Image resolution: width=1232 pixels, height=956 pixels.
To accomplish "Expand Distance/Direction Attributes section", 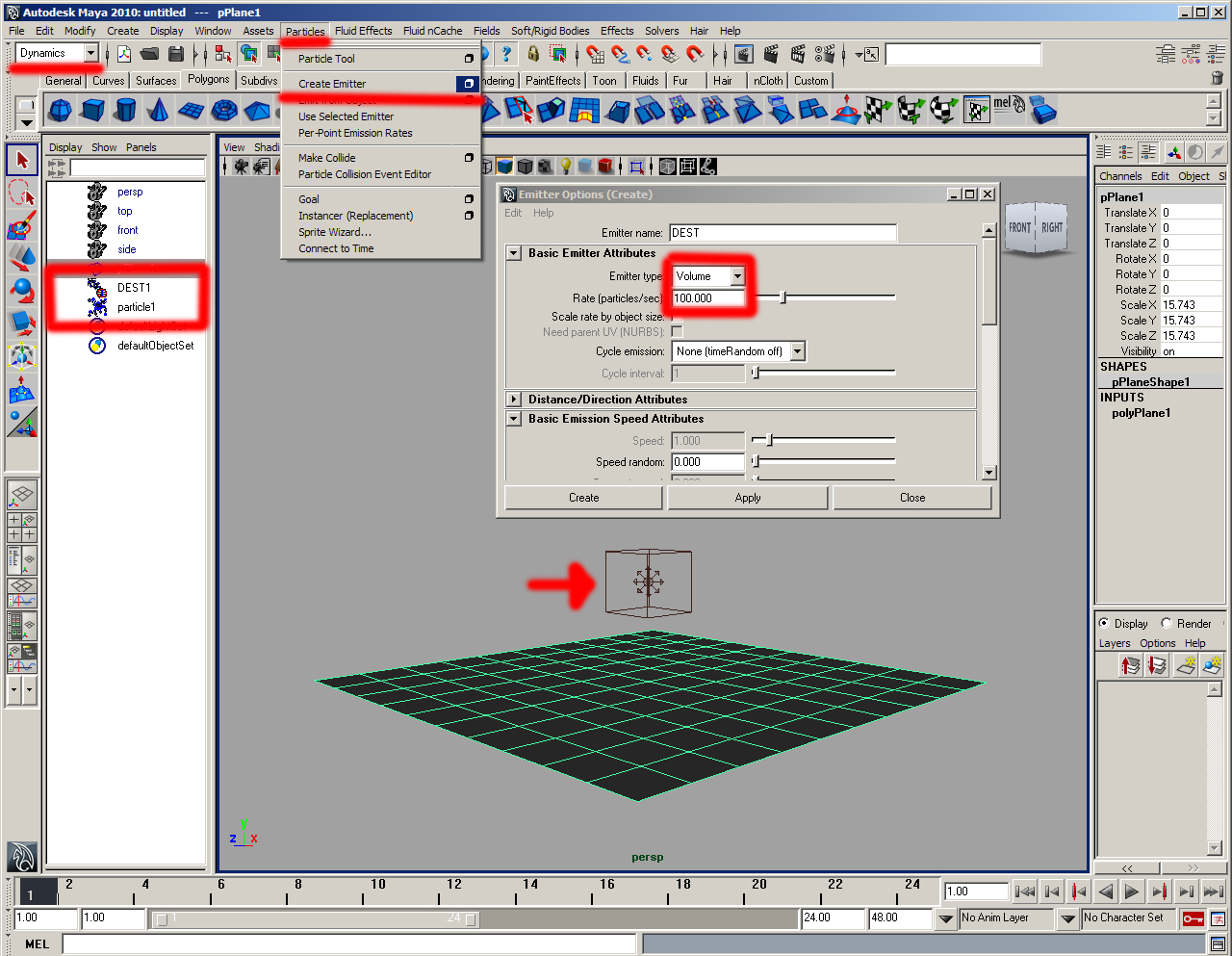I will [514, 400].
